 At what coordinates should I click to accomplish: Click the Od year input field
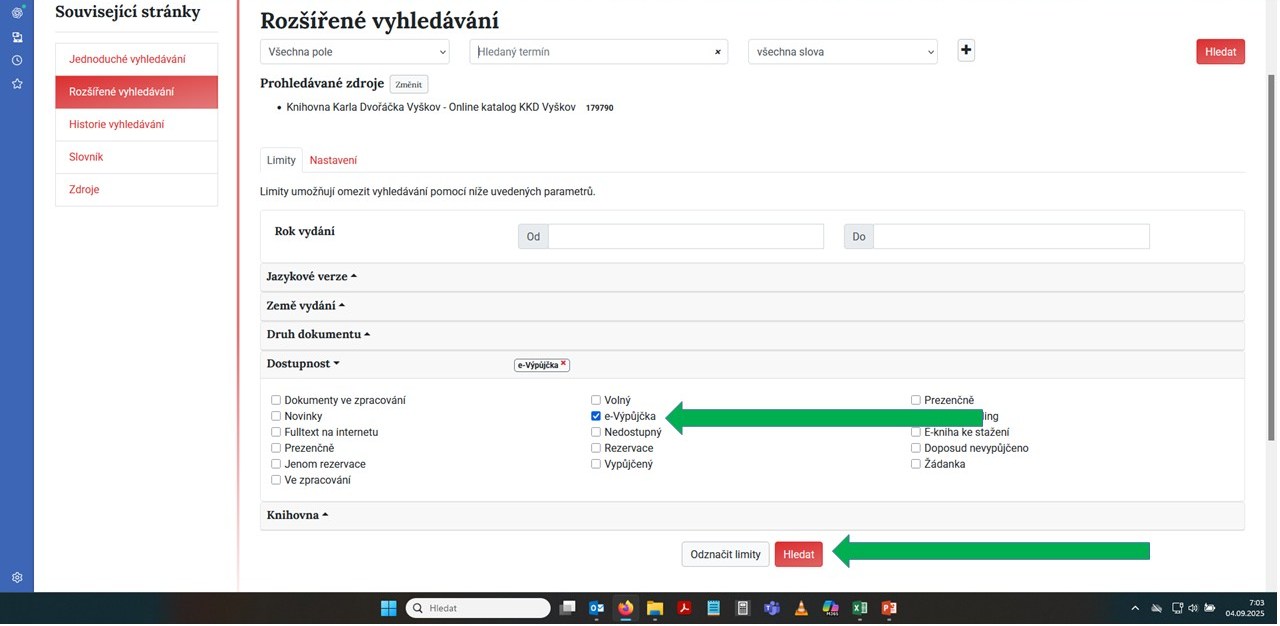pos(685,237)
